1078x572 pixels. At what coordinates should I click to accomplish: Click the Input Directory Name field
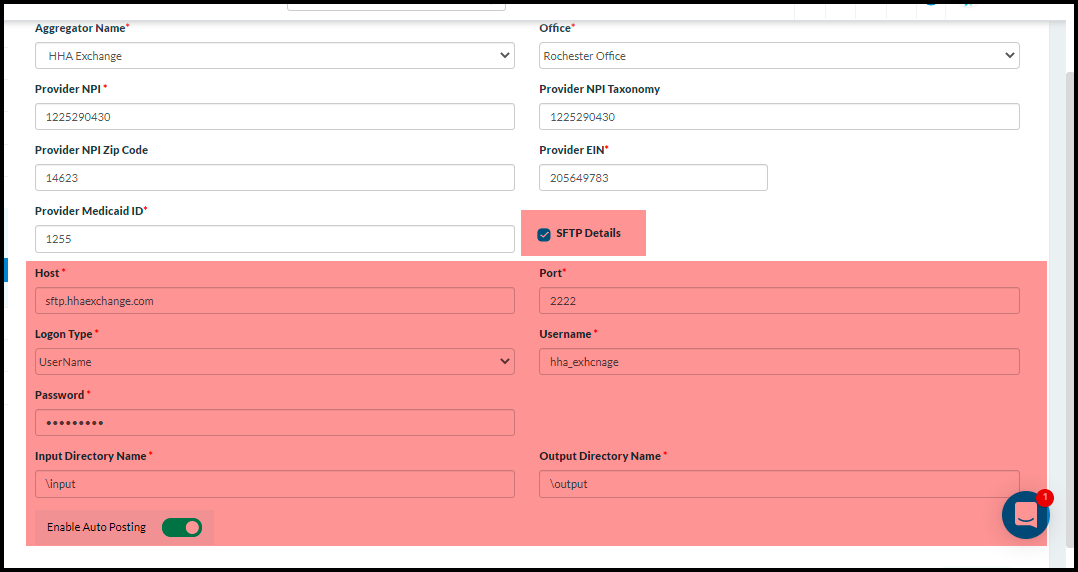[274, 484]
